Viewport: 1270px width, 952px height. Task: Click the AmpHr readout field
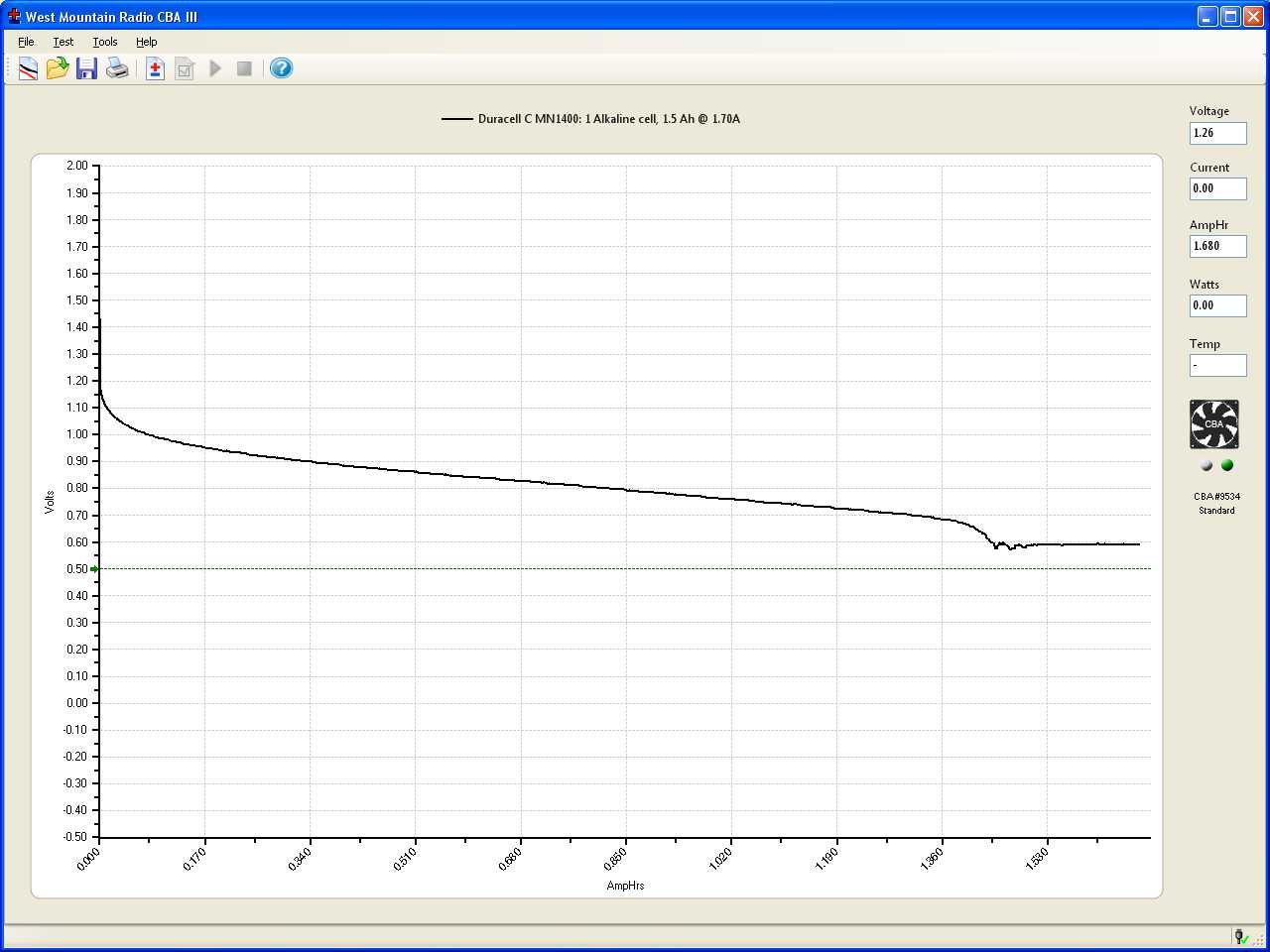tap(1217, 246)
